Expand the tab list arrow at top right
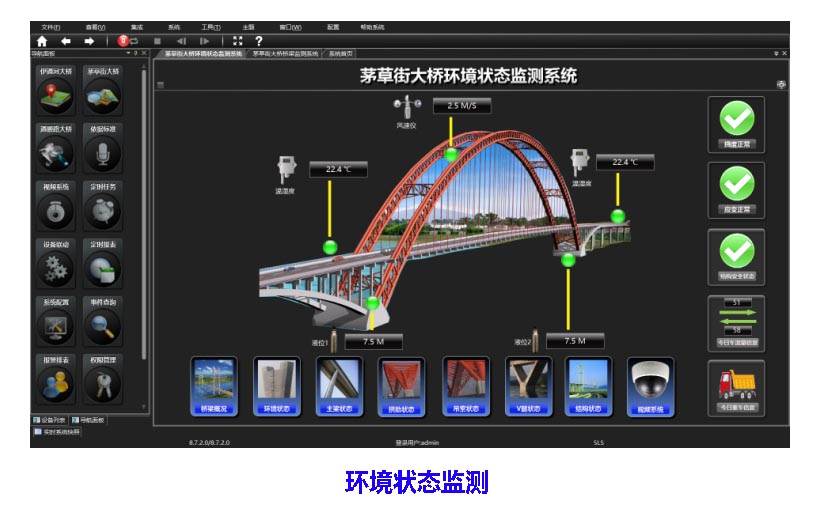Viewport: 818px width, 522px height. click(776, 53)
